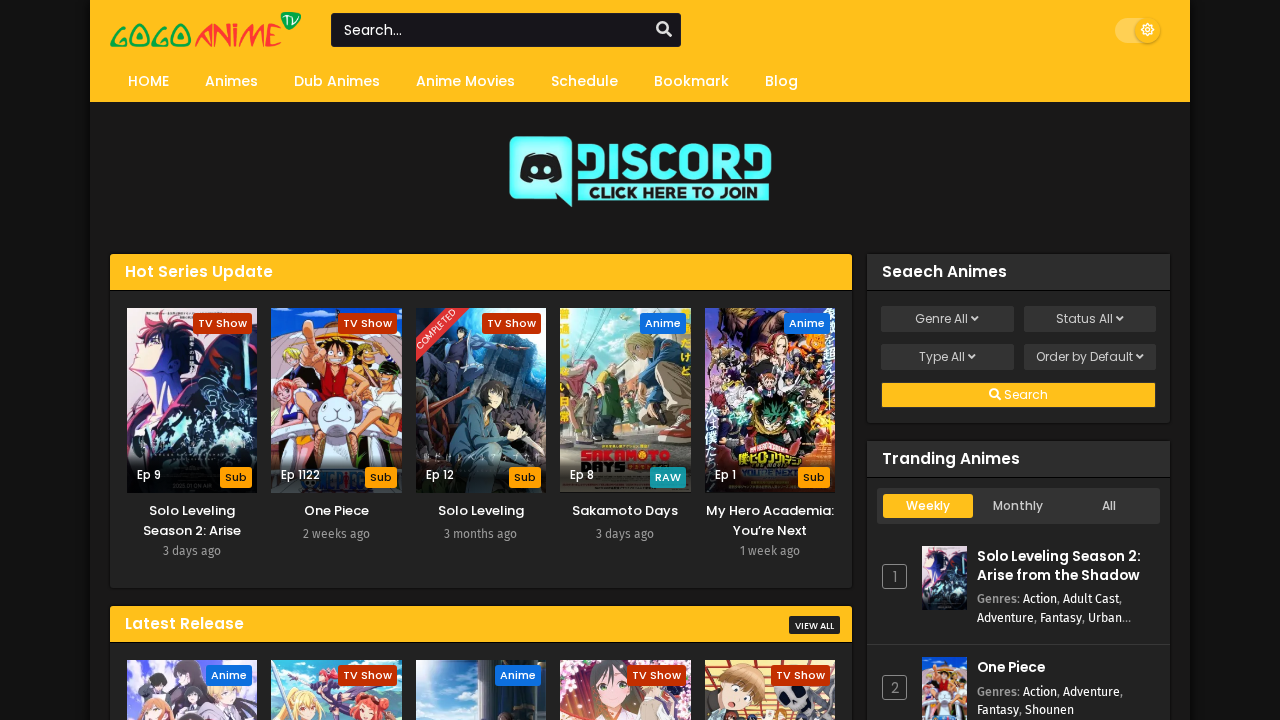Open the Schedule page

(584, 81)
